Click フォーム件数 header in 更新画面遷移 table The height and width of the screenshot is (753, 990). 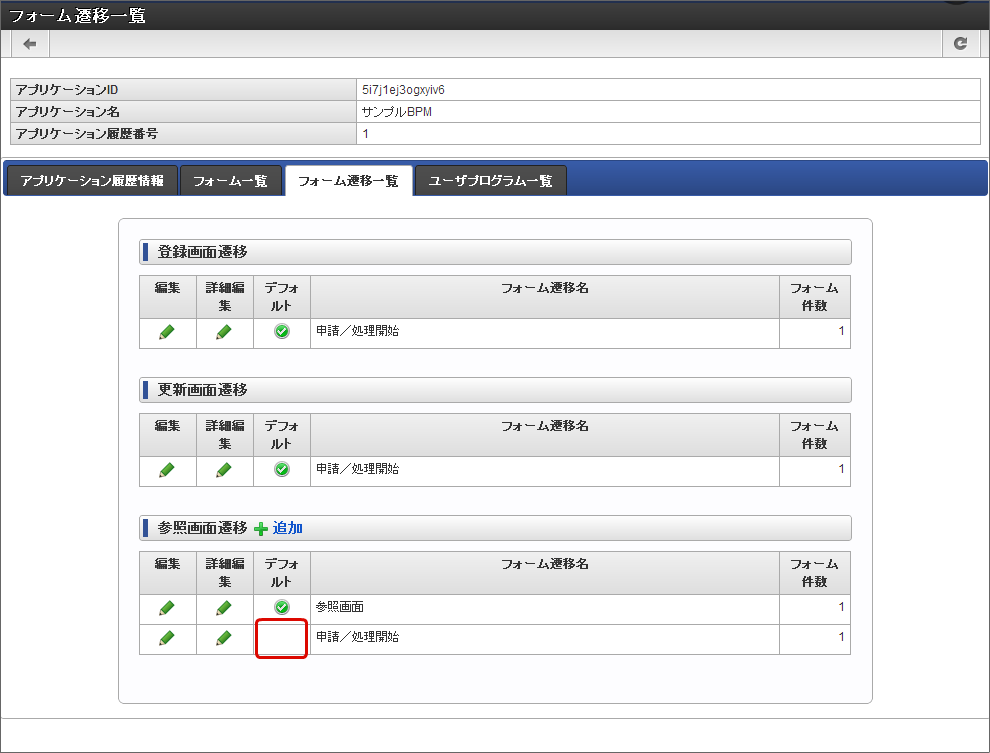point(814,435)
